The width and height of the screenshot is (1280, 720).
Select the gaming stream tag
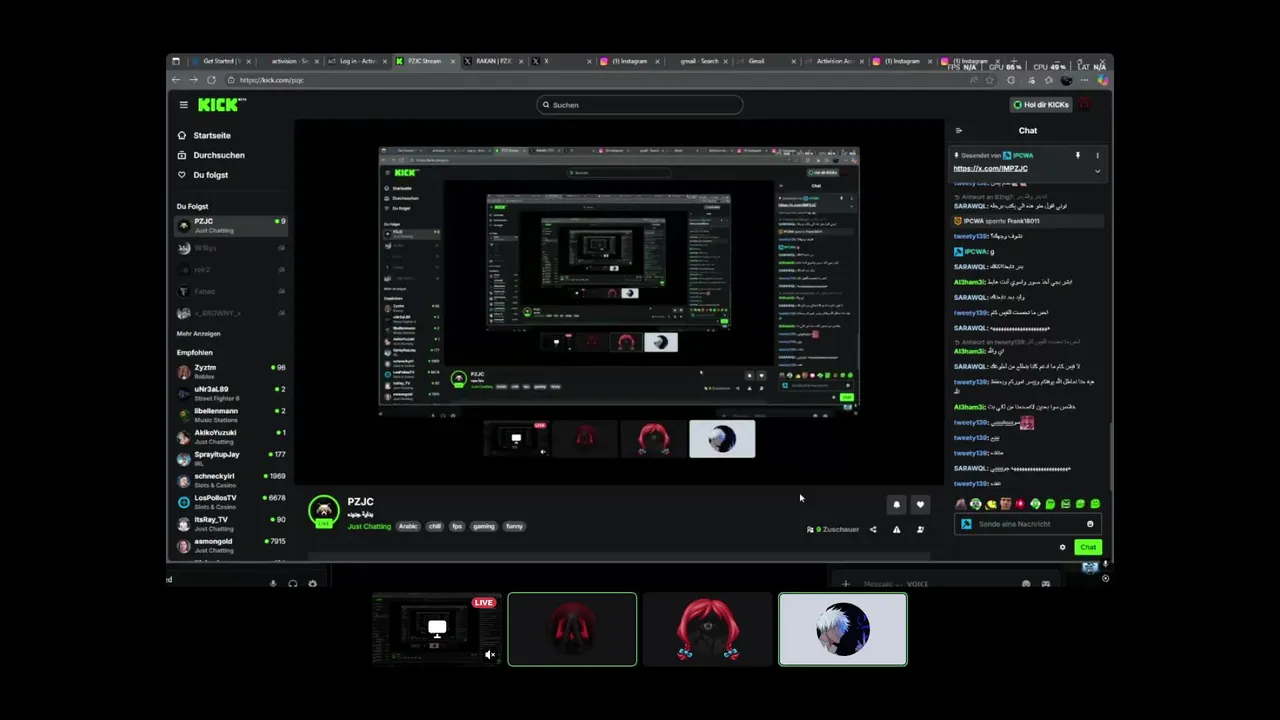click(x=484, y=526)
